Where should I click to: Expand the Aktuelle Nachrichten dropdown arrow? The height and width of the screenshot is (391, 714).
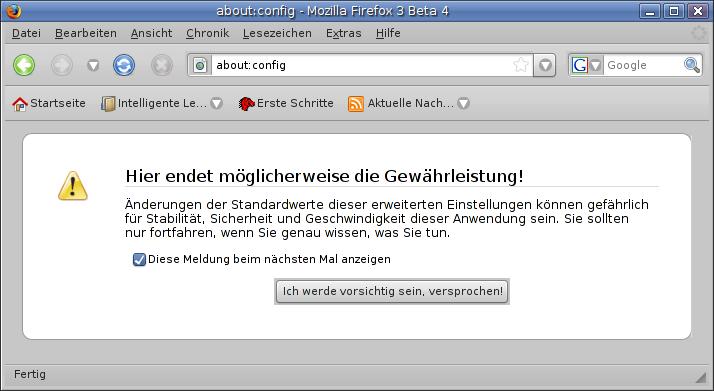(x=463, y=104)
